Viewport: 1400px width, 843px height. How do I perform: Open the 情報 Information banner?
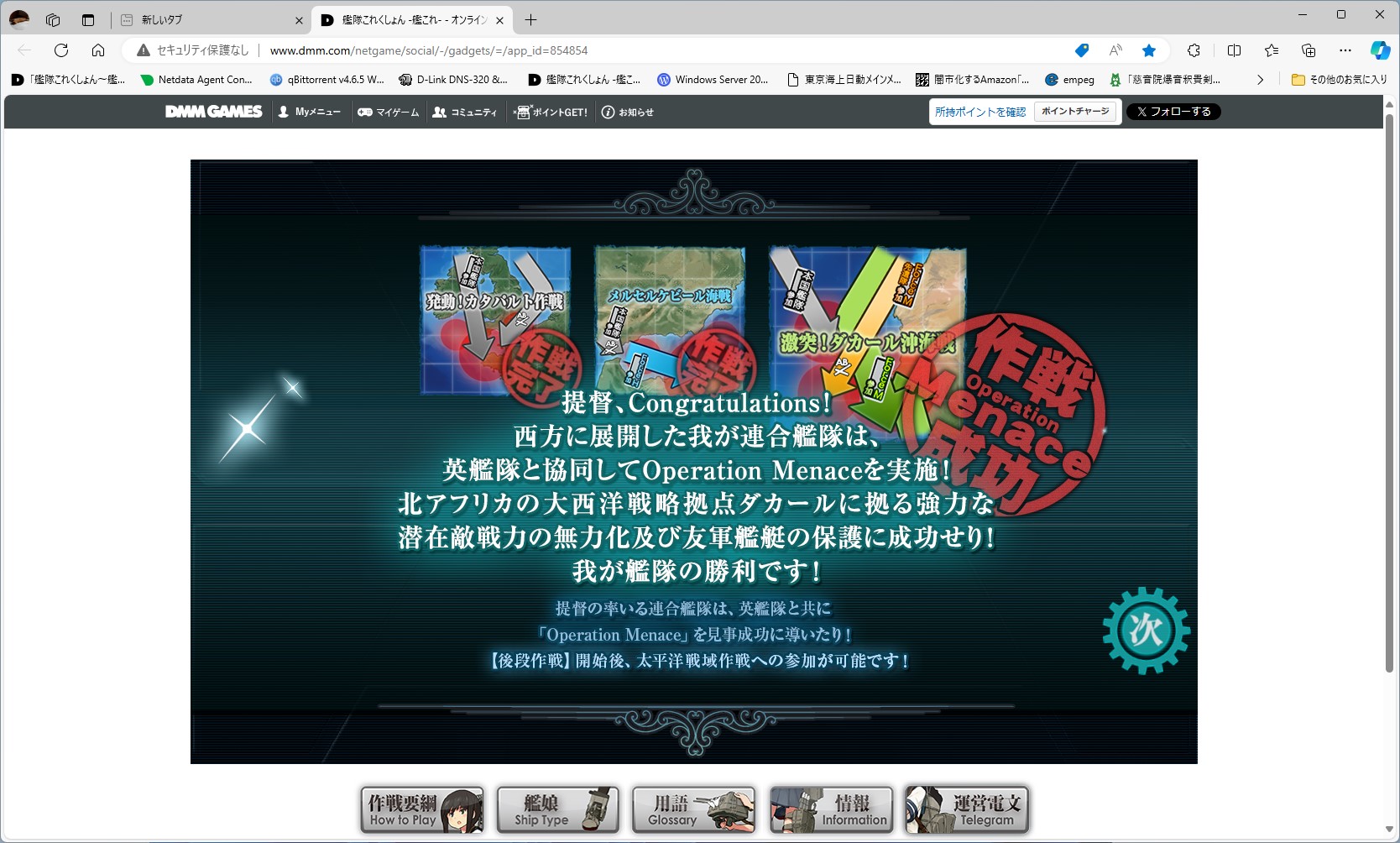[x=830, y=809]
